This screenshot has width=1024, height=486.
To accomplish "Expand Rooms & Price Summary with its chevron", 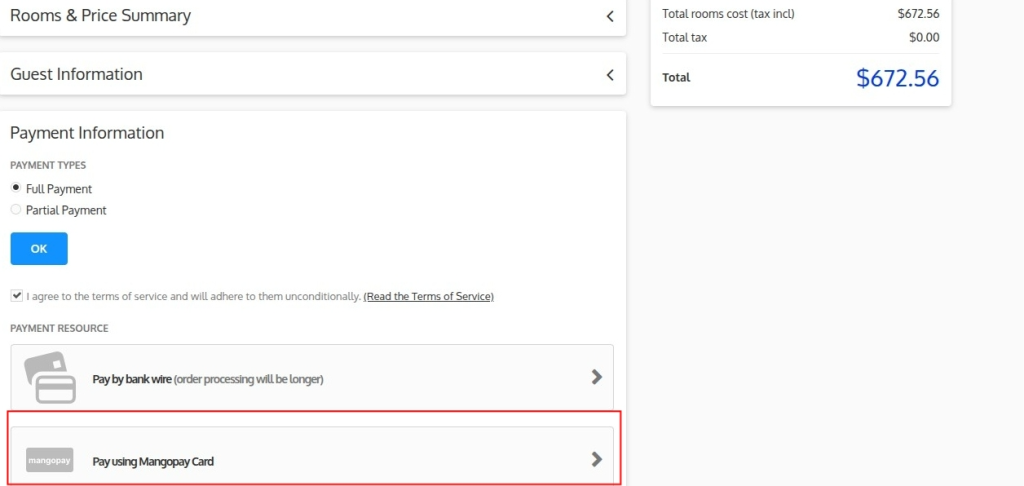I will pyautogui.click(x=610, y=16).
